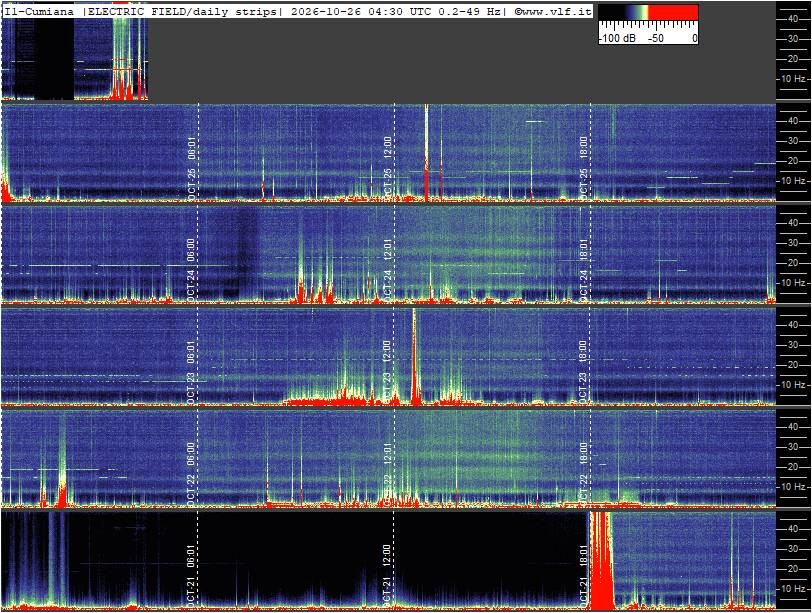Image resolution: width=812 pixels, height=613 pixels.
Task: Click the OCT-21 06:01 time marker
Action: pyautogui.click(x=191, y=576)
